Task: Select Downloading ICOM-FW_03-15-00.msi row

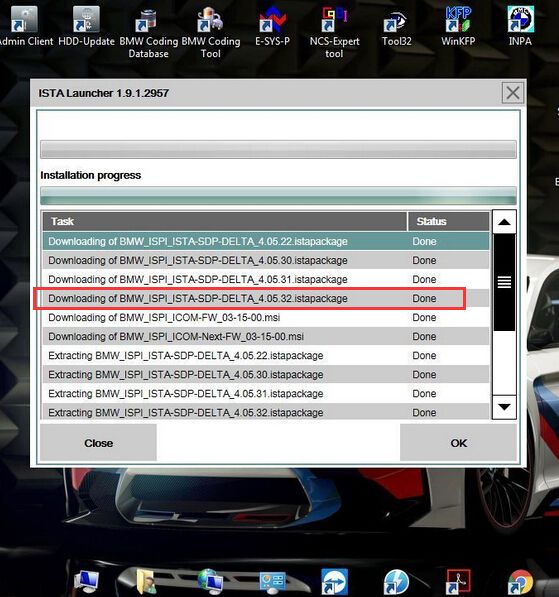Action: [x=266, y=318]
